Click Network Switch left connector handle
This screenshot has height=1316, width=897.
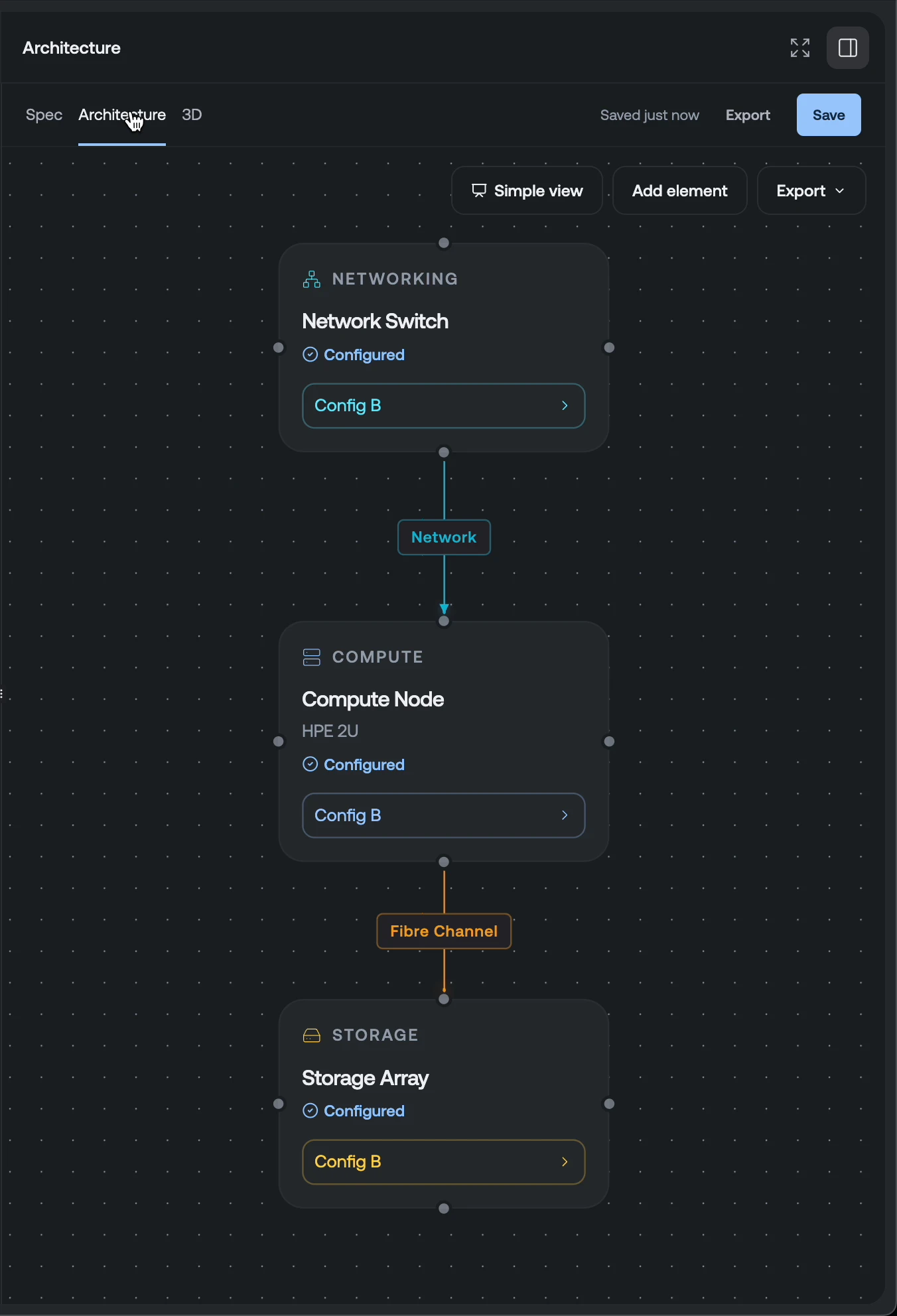pyautogui.click(x=279, y=348)
